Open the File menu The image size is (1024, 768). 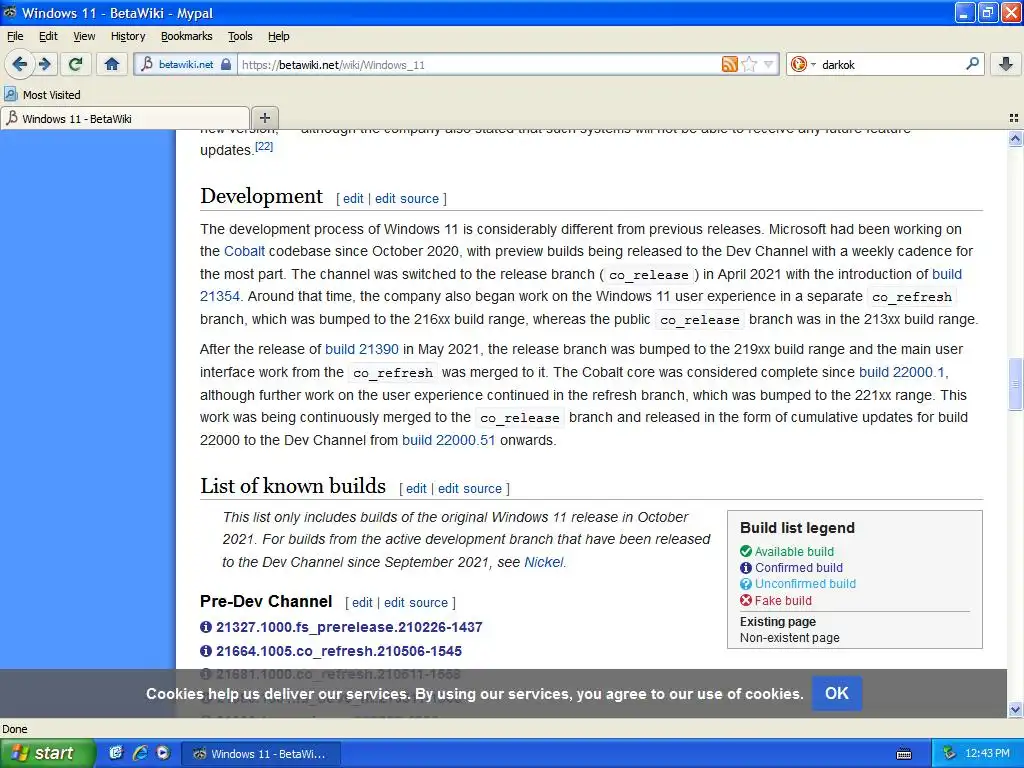tap(15, 36)
